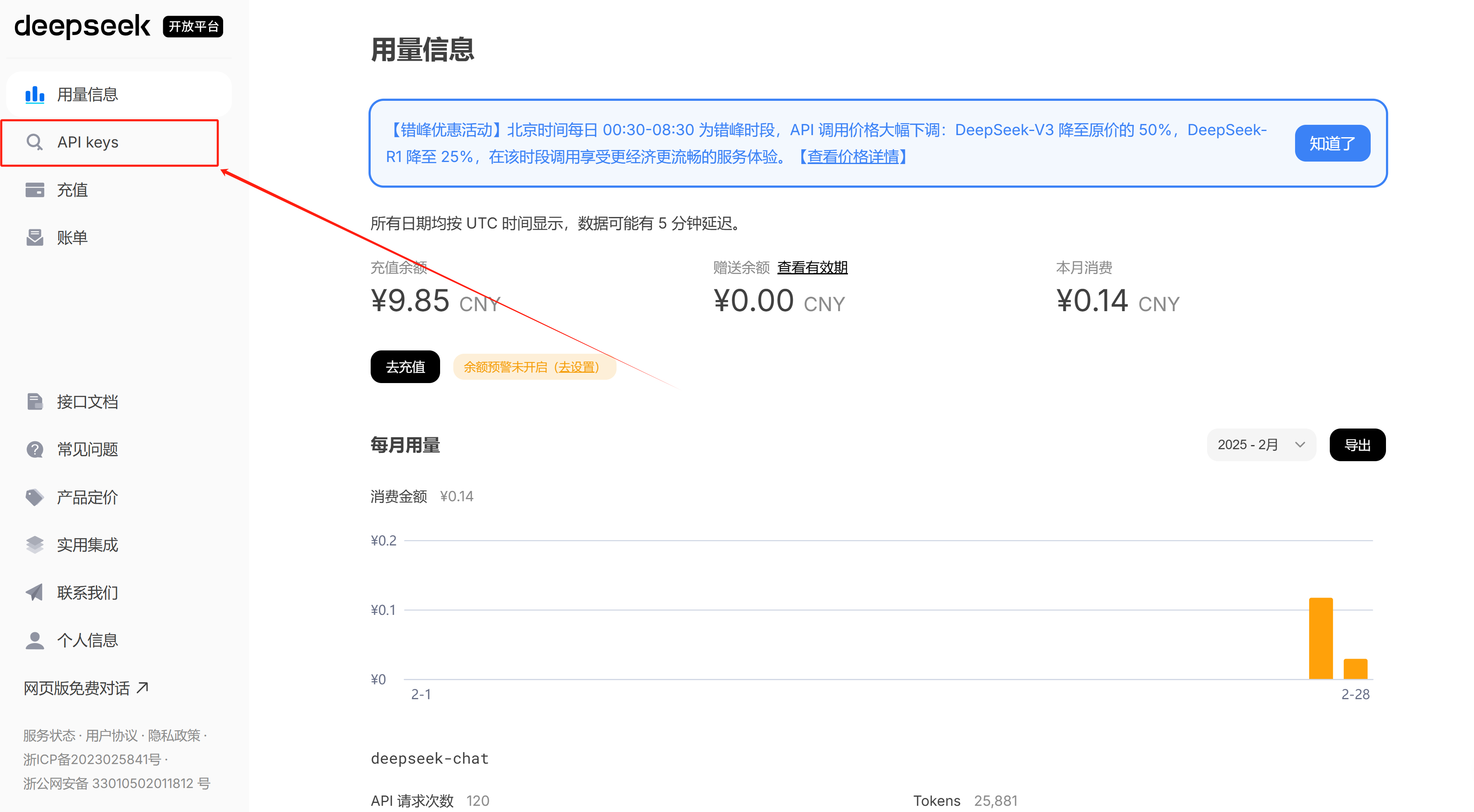This screenshot has height=812, width=1474.
Task: Click the bar chart icon for 用量信息
Action: pyautogui.click(x=34, y=94)
